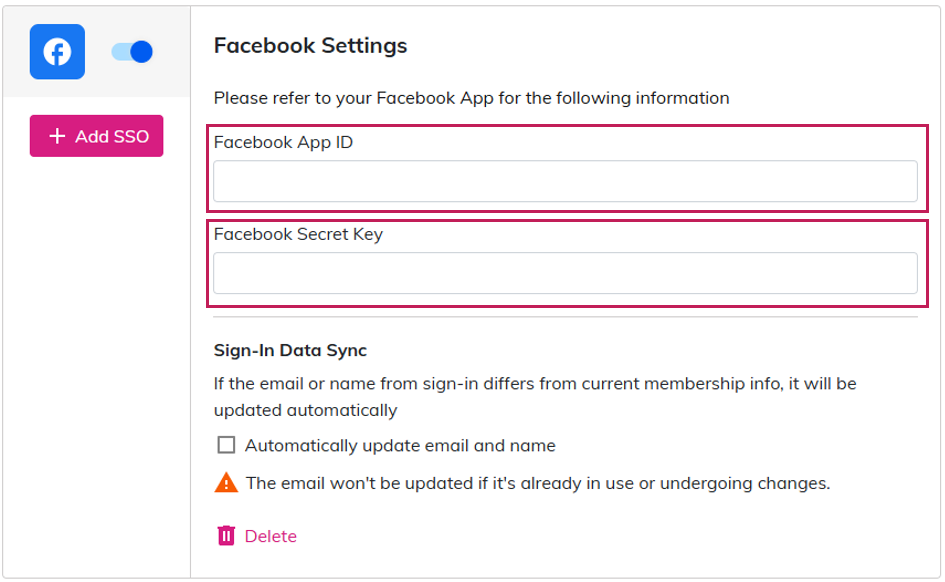Click the Facebook Settings heading
Screen dimensions: 945x582
click(x=310, y=46)
